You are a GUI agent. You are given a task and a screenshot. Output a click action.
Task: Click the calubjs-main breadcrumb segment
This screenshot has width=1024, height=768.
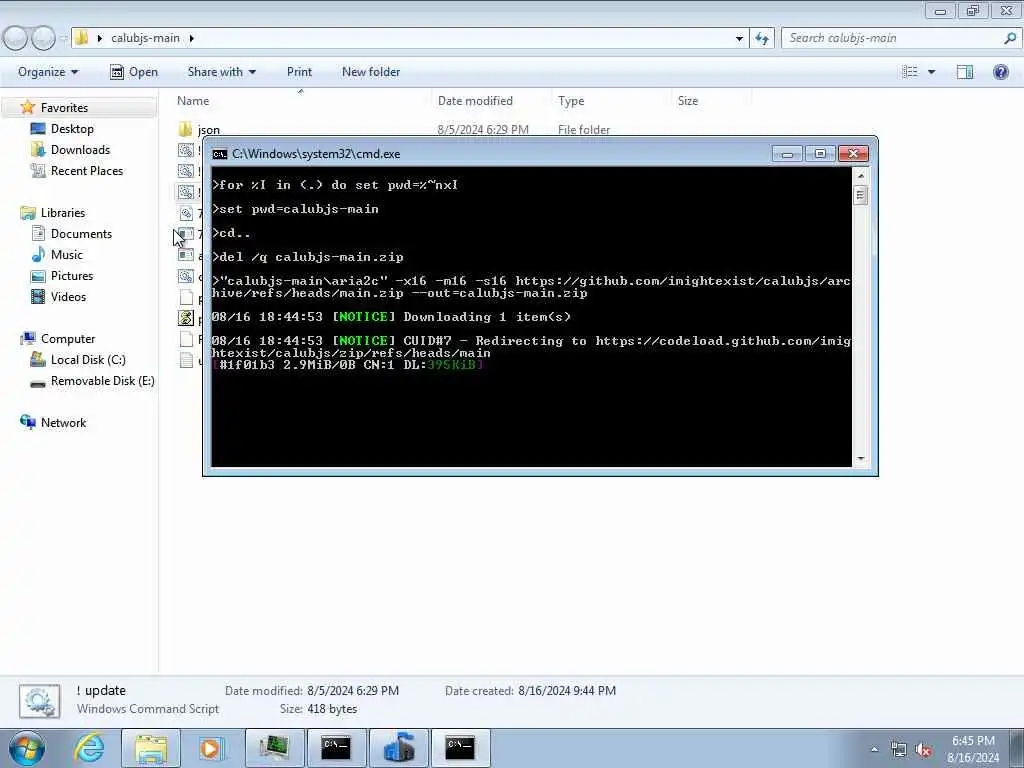[x=145, y=38]
